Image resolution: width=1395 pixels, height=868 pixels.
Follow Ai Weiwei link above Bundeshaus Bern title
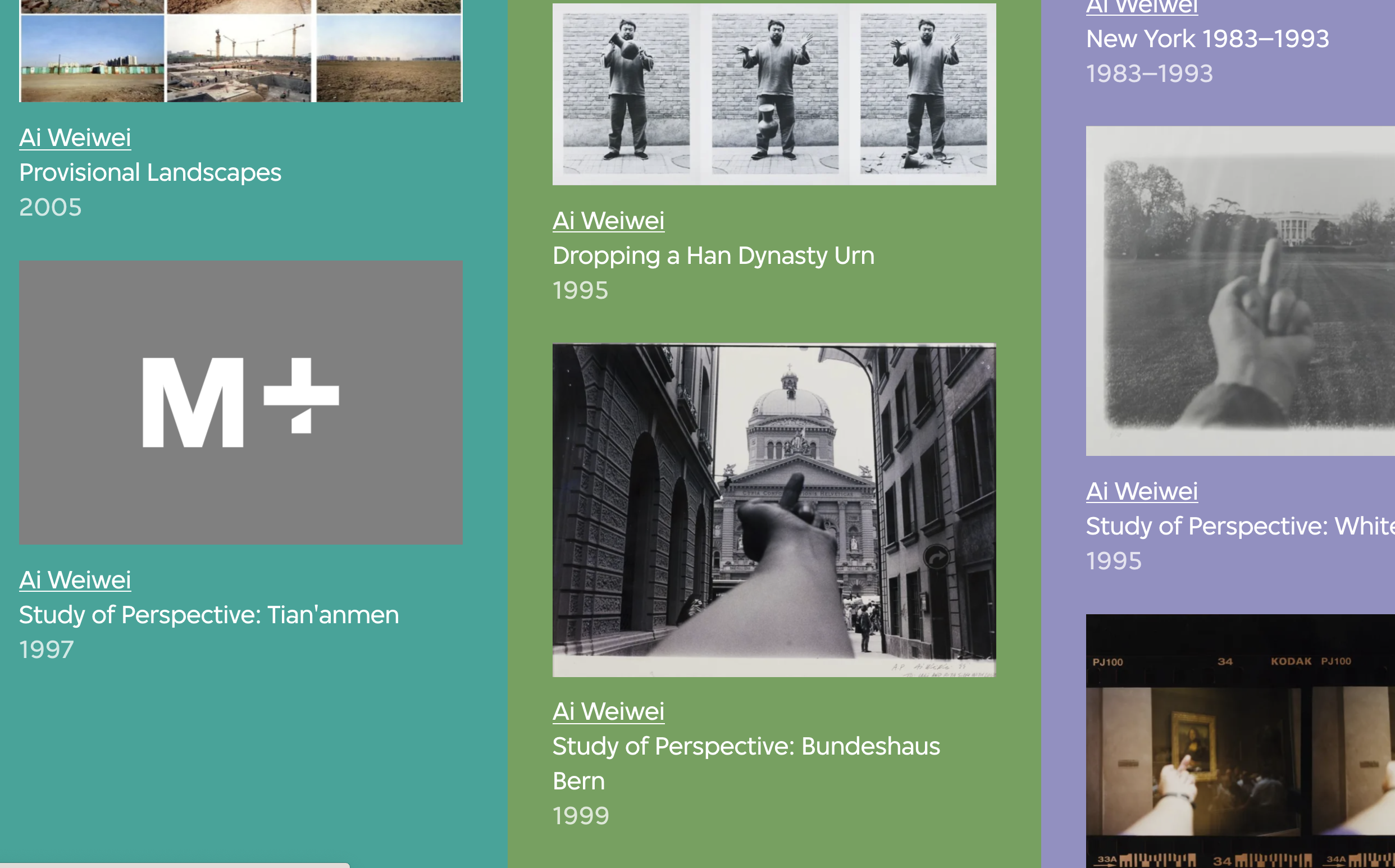click(609, 711)
